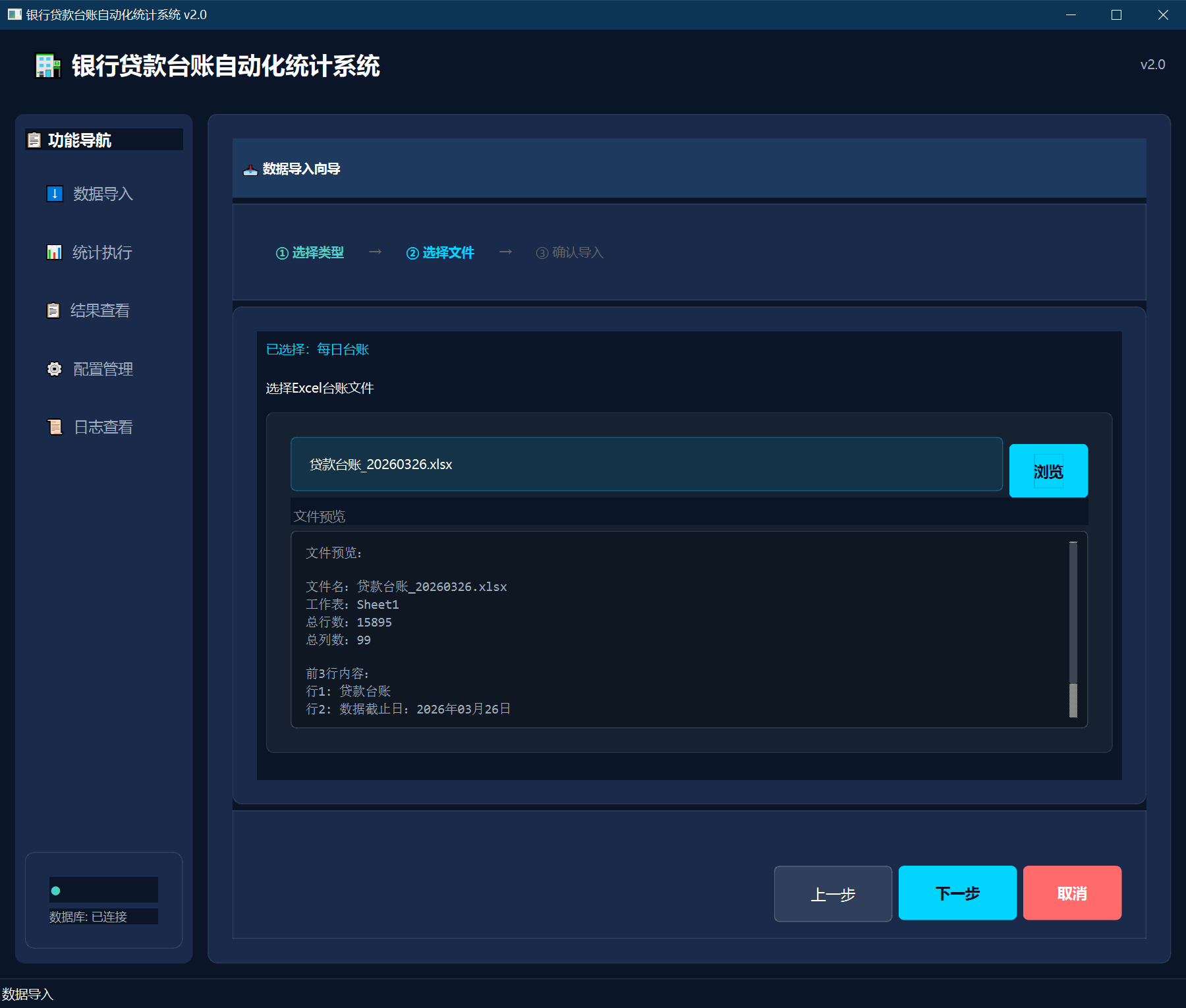Screen dimensions: 1186x1008
Task: Click the bar chart icon beside 统计执行
Action: click(54, 252)
